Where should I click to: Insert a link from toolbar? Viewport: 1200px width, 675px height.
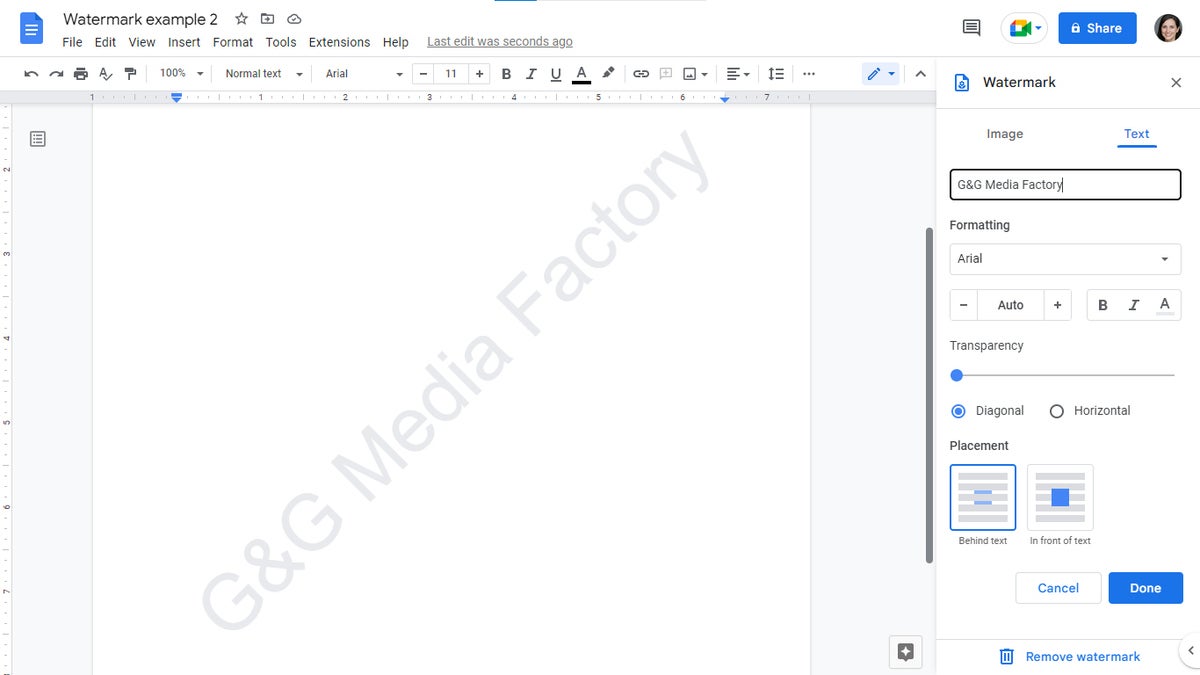641,74
